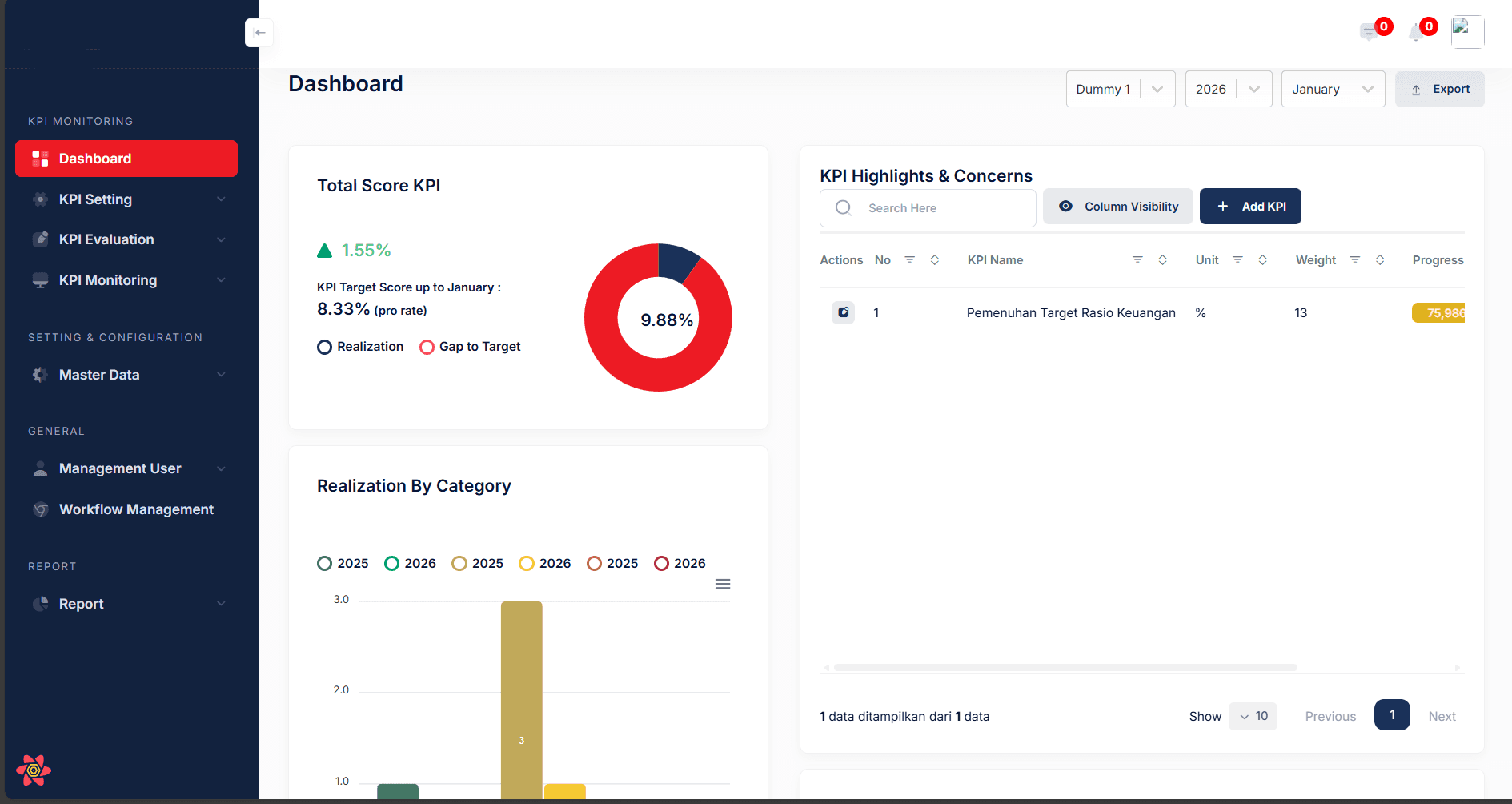Click inside the Search Here field

click(x=928, y=207)
